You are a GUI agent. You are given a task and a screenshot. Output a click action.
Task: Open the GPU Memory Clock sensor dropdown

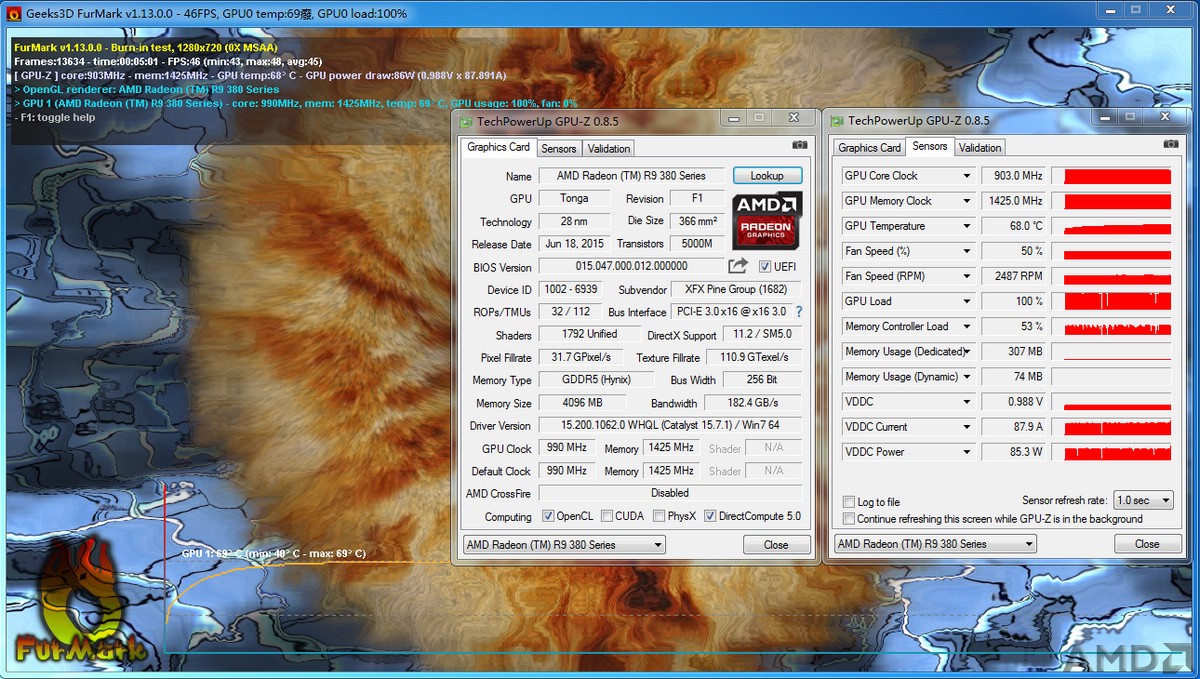967,201
